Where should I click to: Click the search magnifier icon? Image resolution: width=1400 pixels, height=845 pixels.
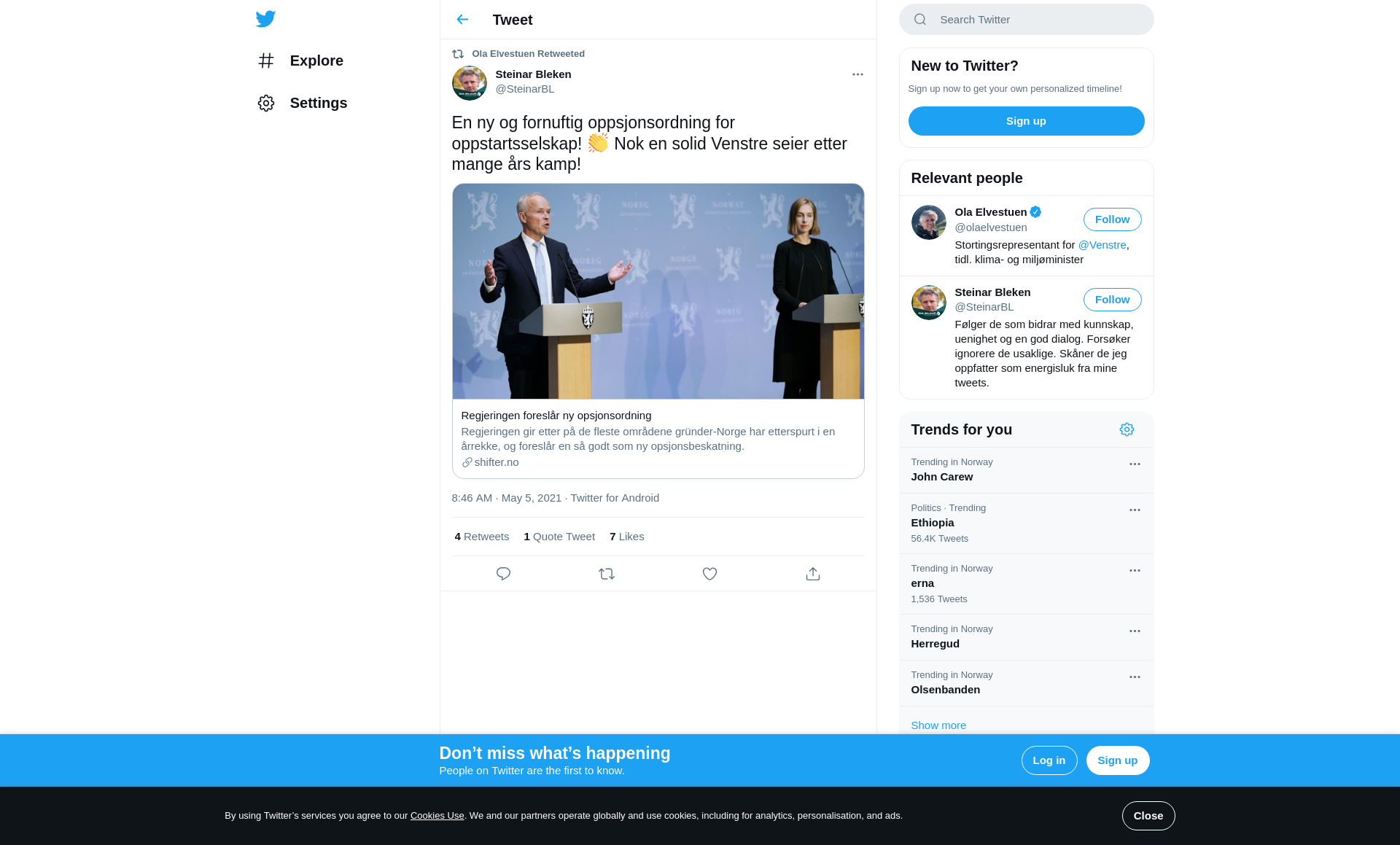tap(920, 20)
